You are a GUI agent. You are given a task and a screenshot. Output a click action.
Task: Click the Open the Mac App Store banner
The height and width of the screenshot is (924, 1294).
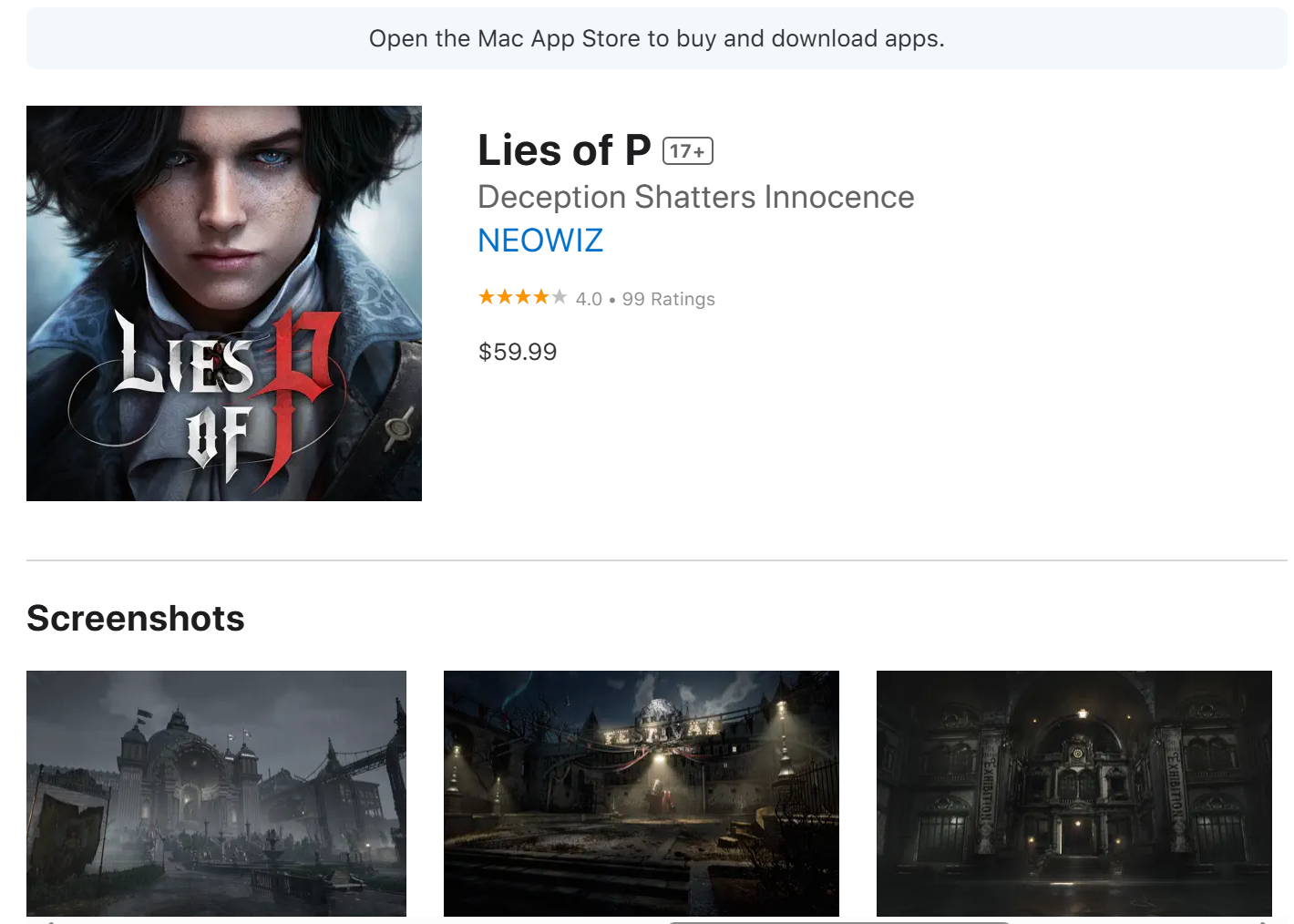[x=657, y=38]
